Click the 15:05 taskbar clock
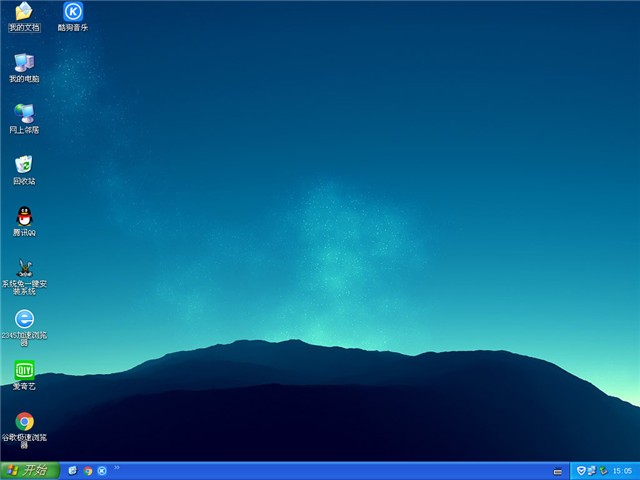Screen dimensions: 640x480 tap(622, 470)
